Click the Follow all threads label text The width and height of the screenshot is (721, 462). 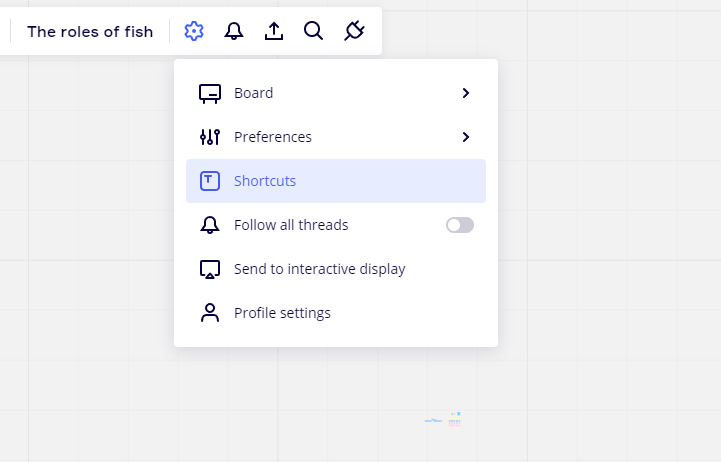(x=291, y=225)
